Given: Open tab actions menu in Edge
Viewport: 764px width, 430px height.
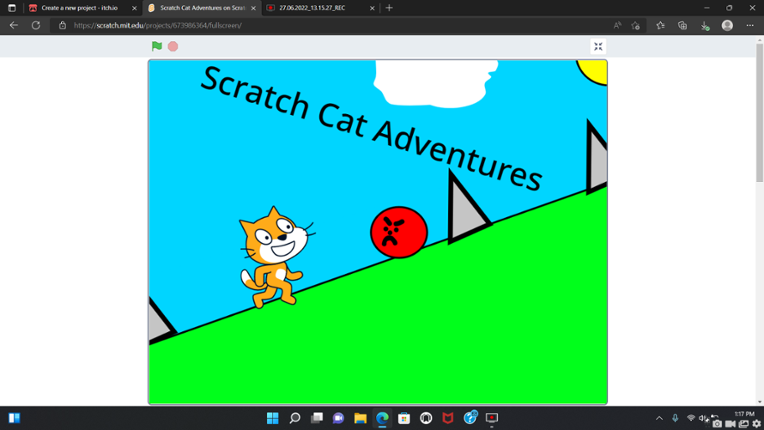Looking at the screenshot, I should (12, 8).
